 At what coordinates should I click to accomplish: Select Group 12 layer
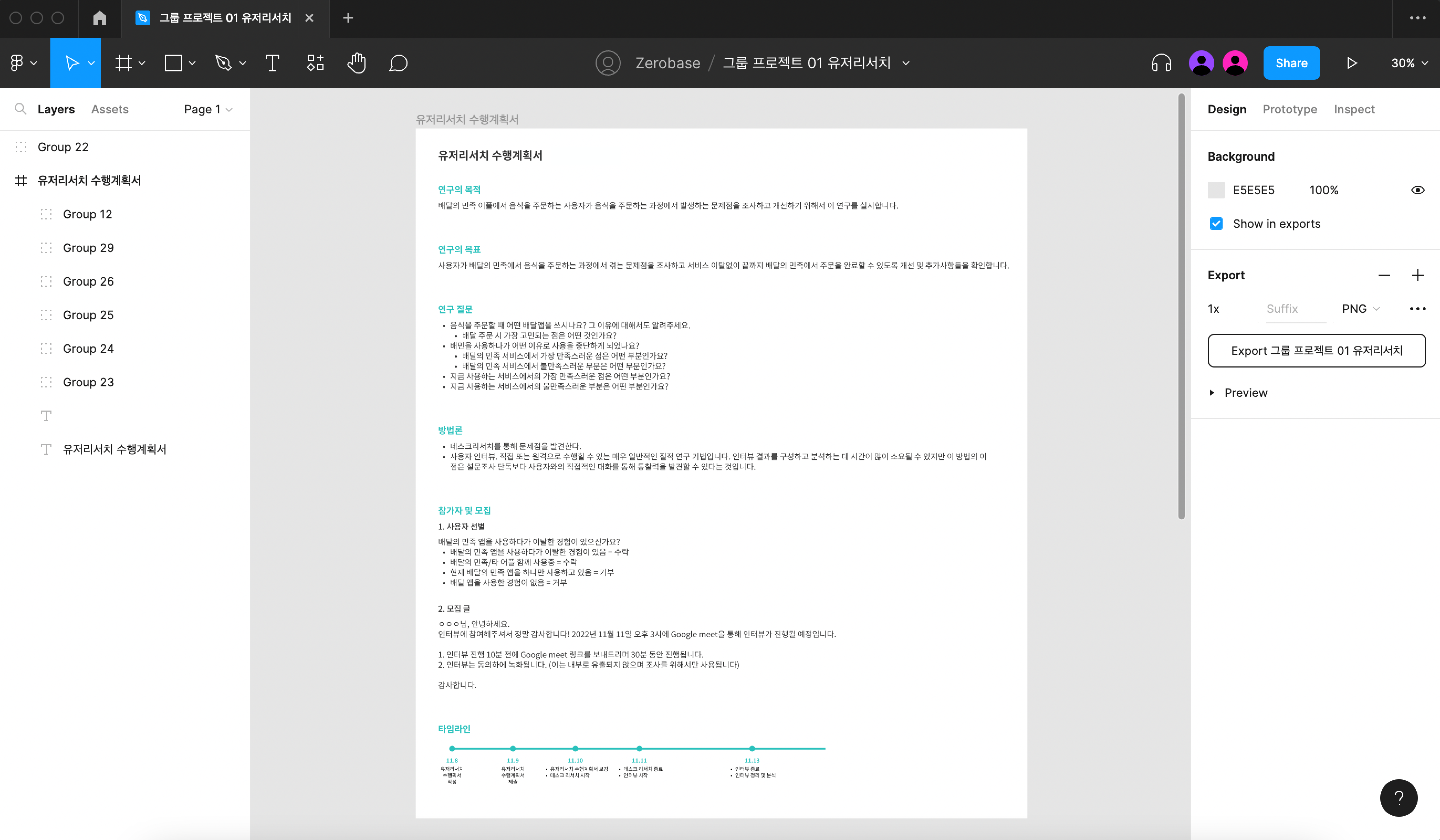[124, 214]
